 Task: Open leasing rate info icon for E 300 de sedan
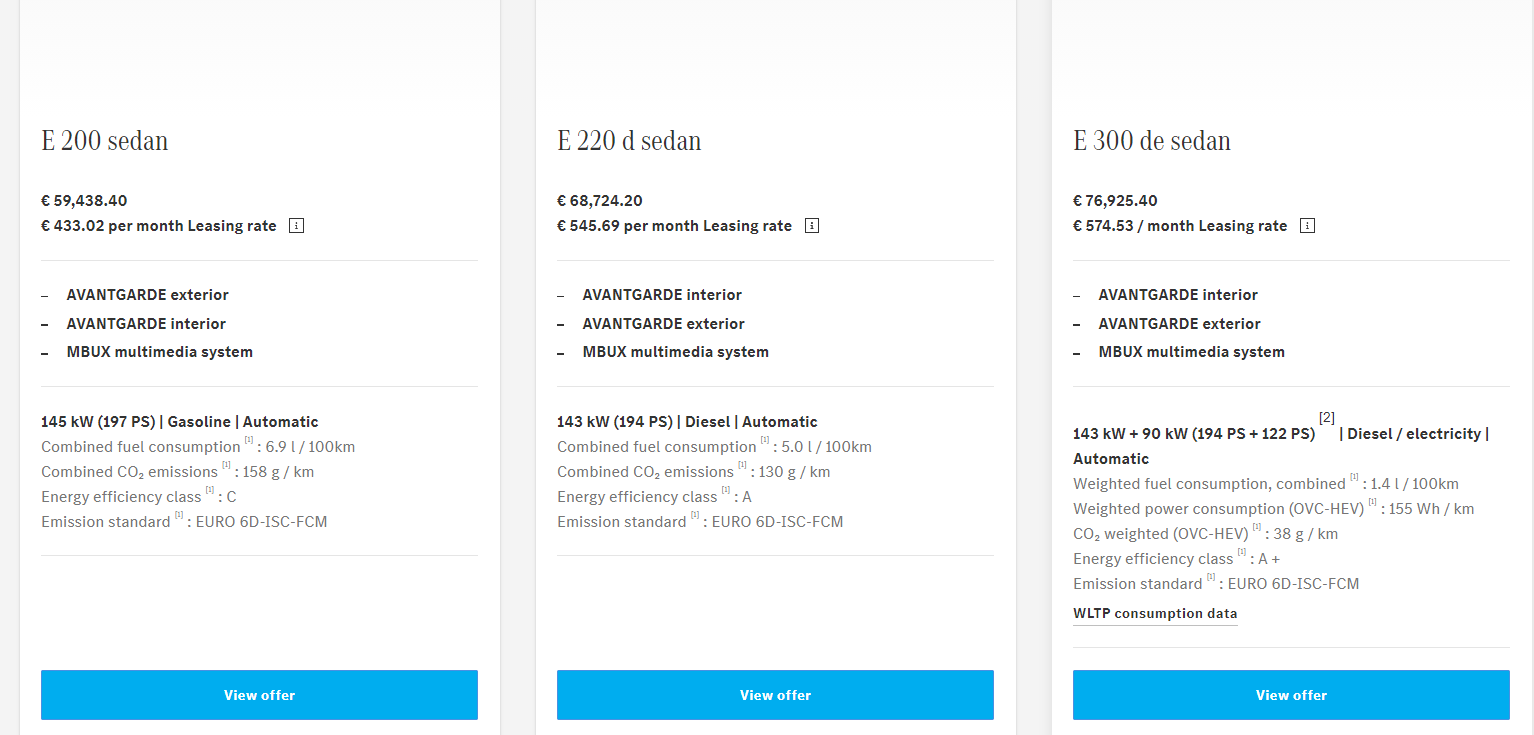click(1308, 226)
